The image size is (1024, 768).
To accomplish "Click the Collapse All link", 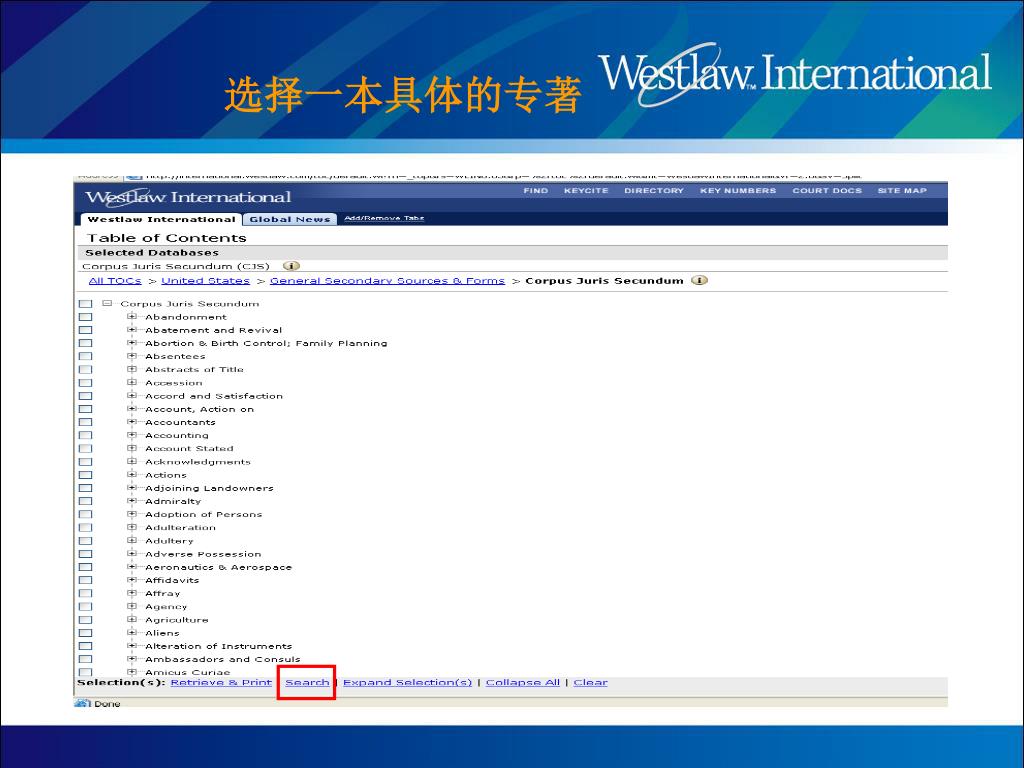I will (x=522, y=683).
